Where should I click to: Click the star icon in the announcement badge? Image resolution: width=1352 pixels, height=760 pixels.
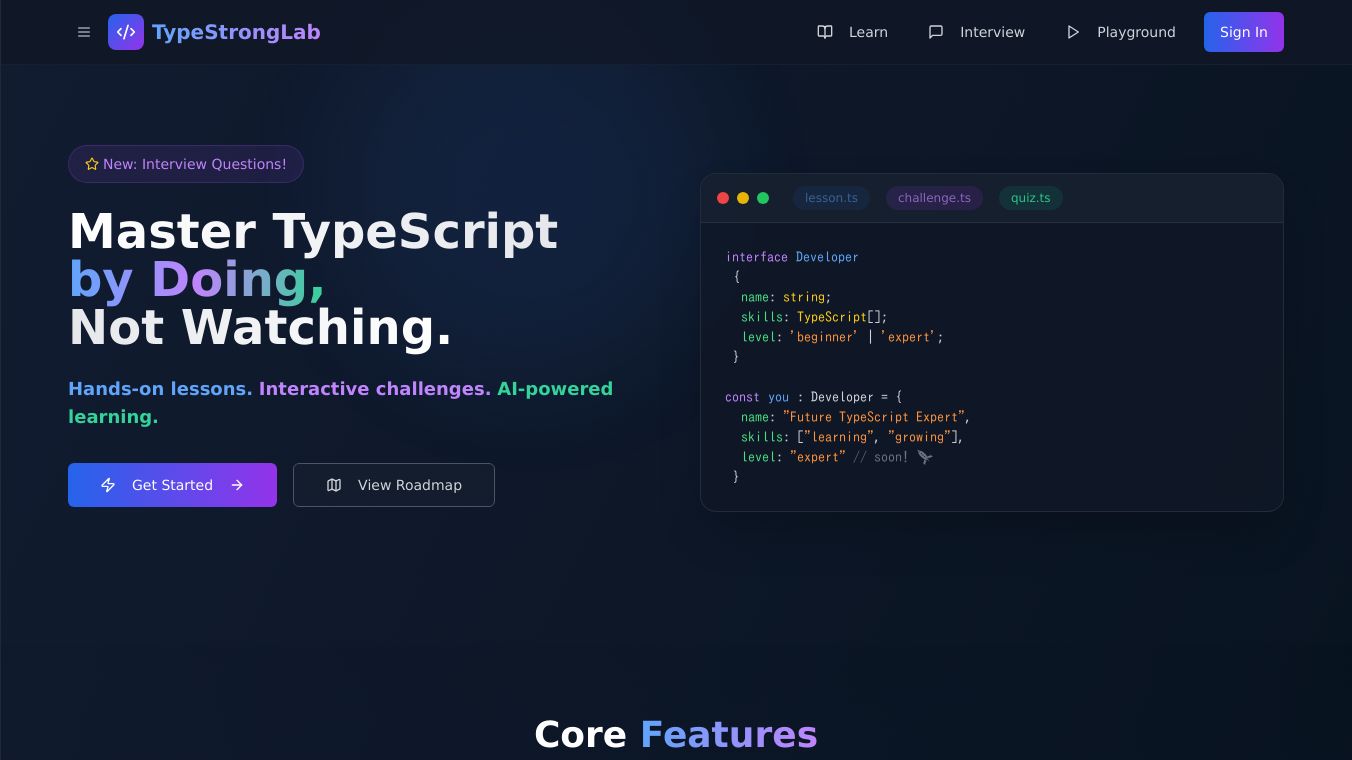[92, 164]
